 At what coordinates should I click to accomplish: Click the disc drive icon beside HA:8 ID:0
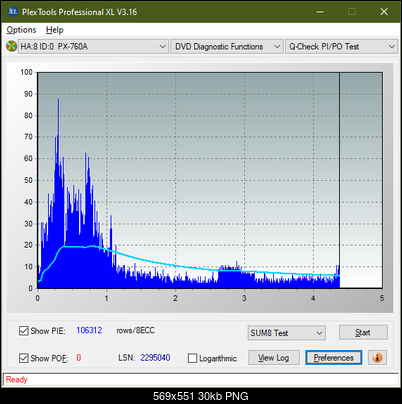coord(11,46)
